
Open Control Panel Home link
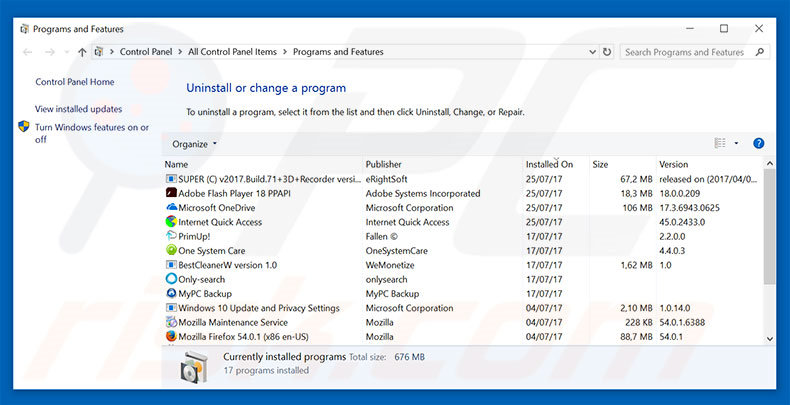pyautogui.click(x=75, y=82)
